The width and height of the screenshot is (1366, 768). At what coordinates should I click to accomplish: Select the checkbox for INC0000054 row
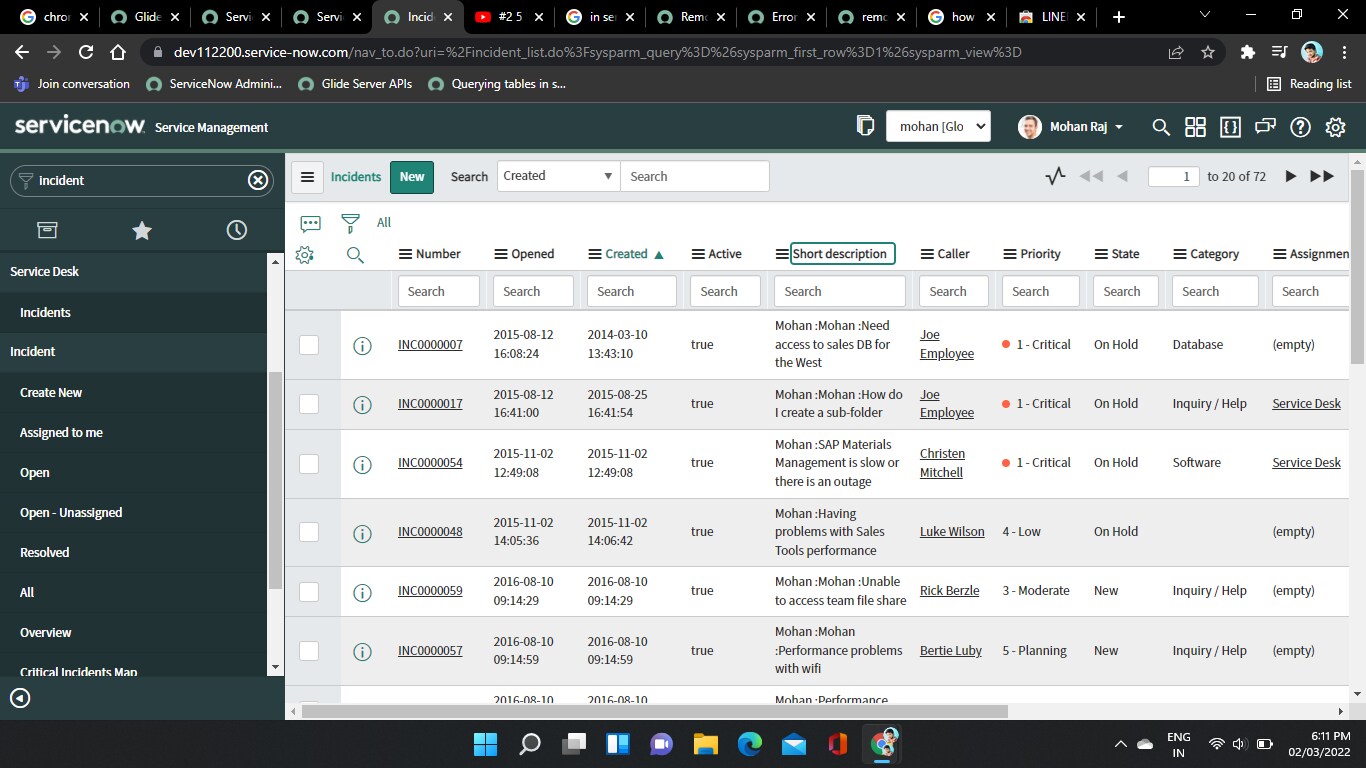[309, 463]
